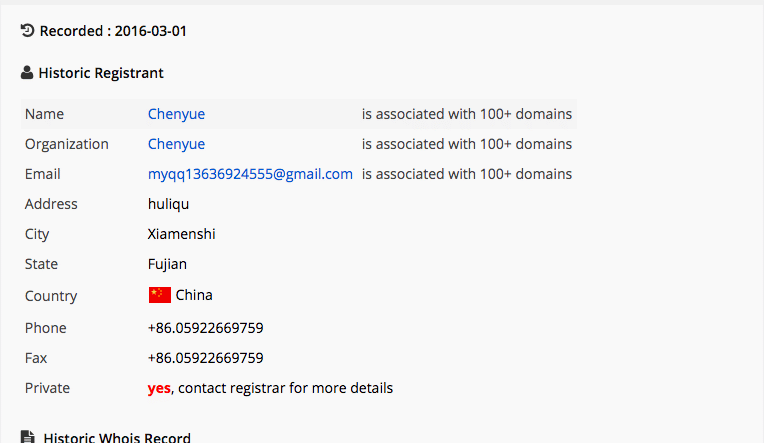Click the state value Fujian

coord(167,264)
